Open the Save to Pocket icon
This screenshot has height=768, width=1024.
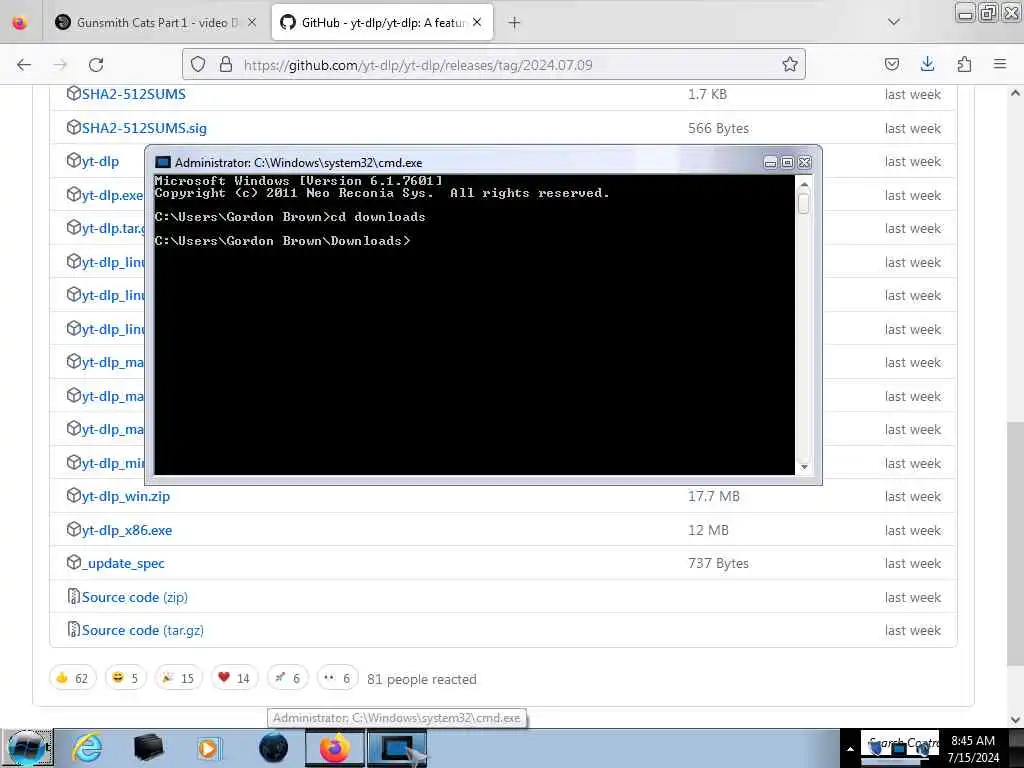(x=891, y=65)
